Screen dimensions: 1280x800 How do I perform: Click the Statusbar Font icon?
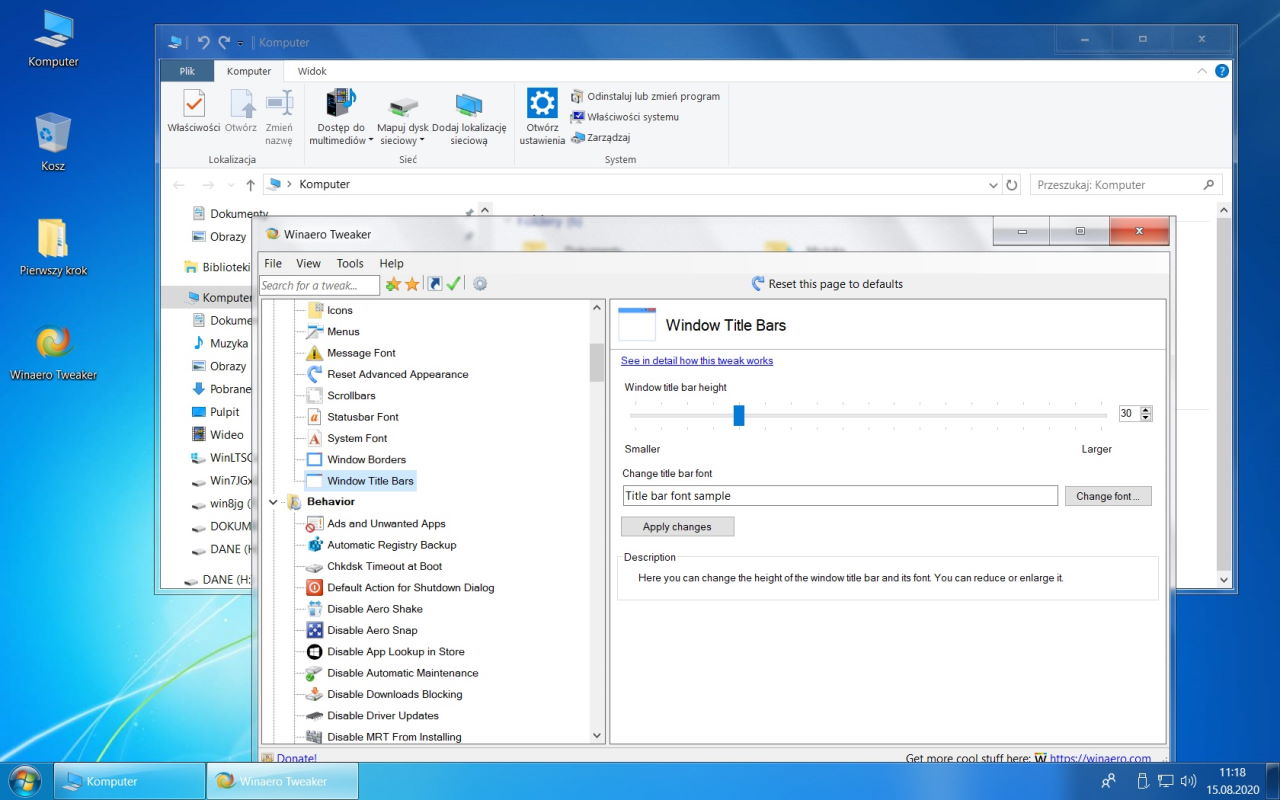[x=315, y=417]
